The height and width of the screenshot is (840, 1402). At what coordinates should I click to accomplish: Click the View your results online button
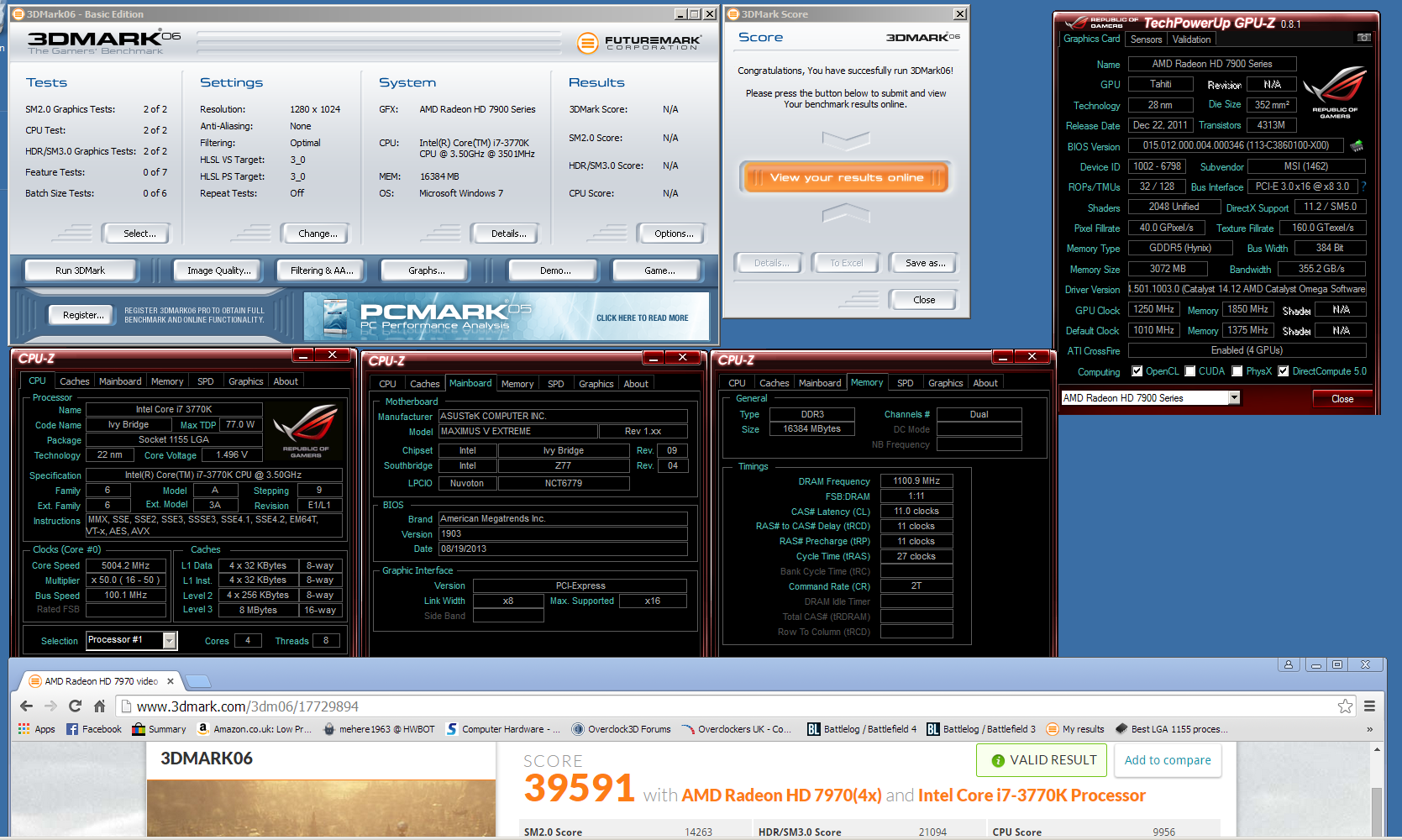point(846,177)
